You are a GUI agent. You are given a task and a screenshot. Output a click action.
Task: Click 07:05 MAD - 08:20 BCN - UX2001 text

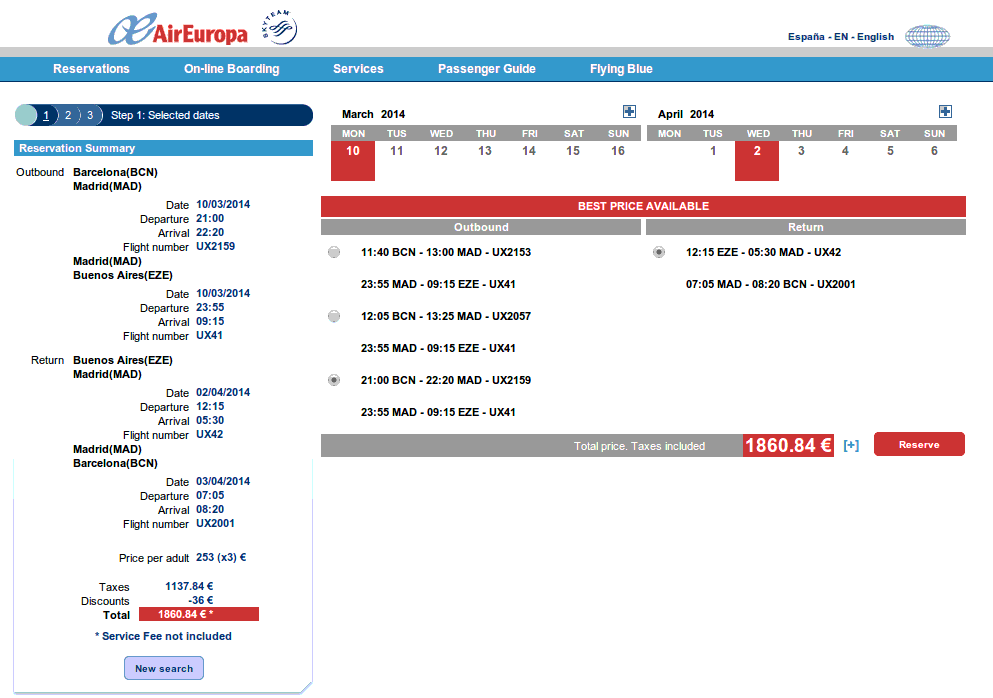[770, 284]
